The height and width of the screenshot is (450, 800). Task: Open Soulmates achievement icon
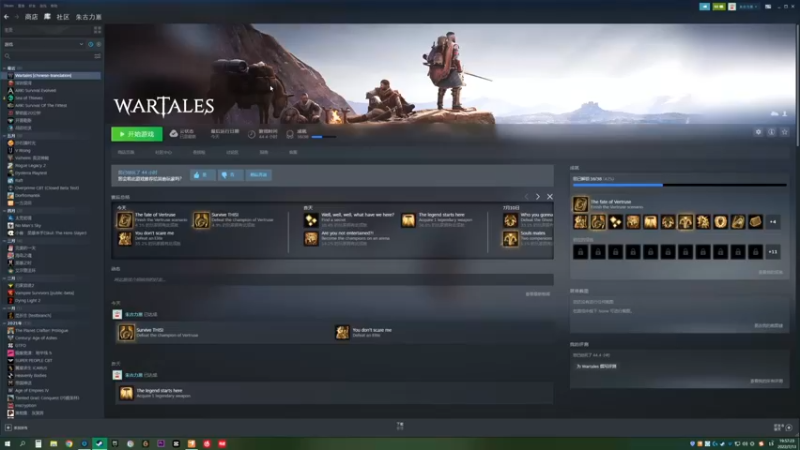pos(510,238)
